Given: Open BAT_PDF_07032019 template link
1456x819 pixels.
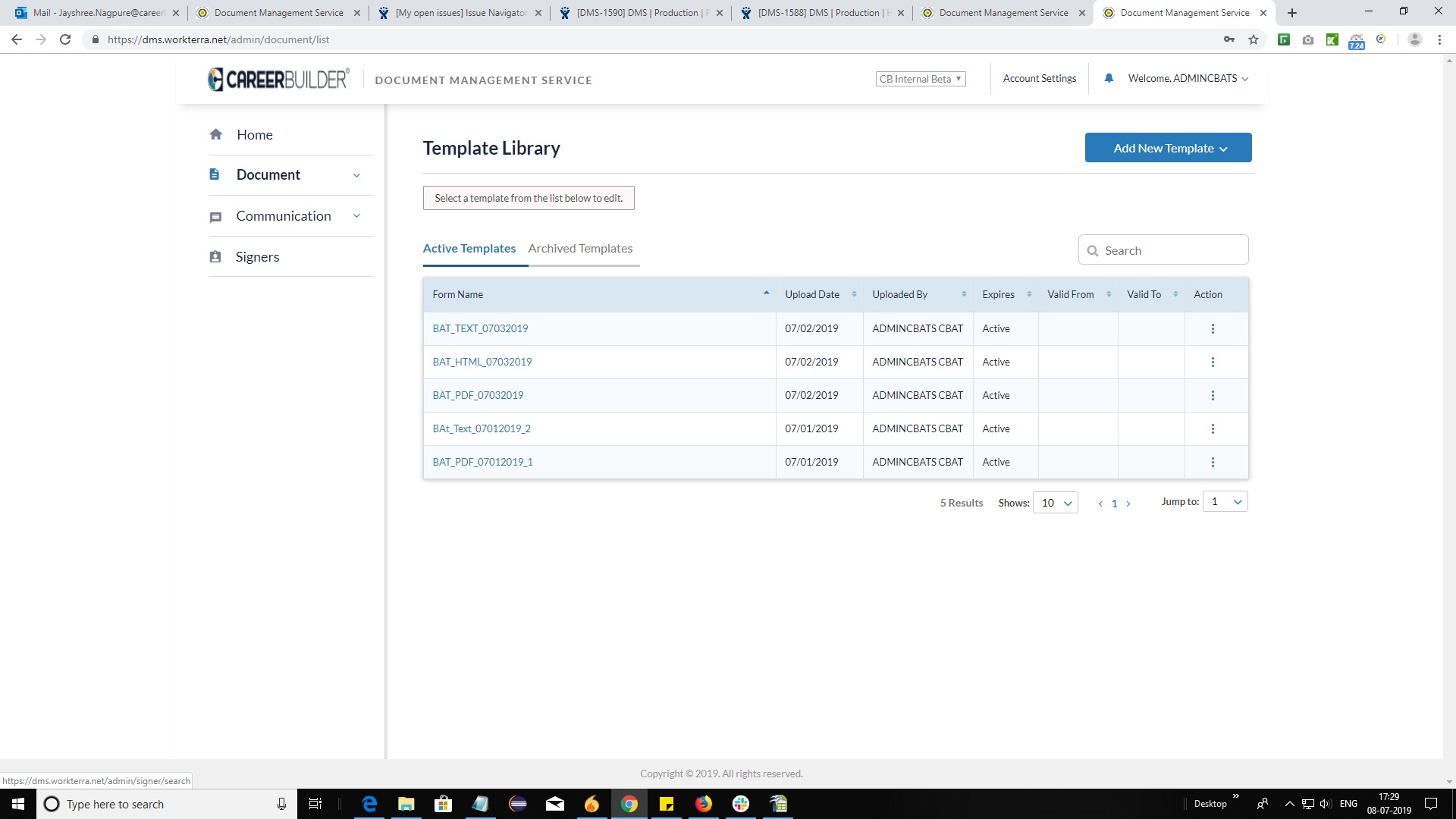Looking at the screenshot, I should tap(478, 395).
